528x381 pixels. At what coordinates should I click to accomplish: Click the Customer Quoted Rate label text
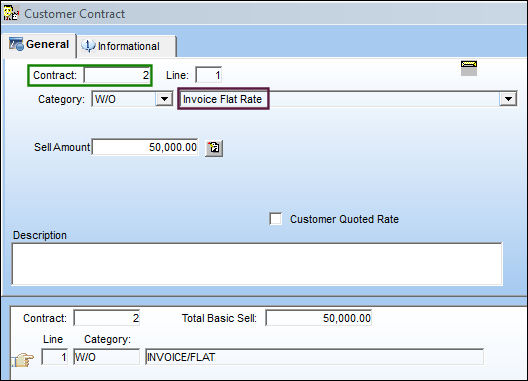click(344, 219)
